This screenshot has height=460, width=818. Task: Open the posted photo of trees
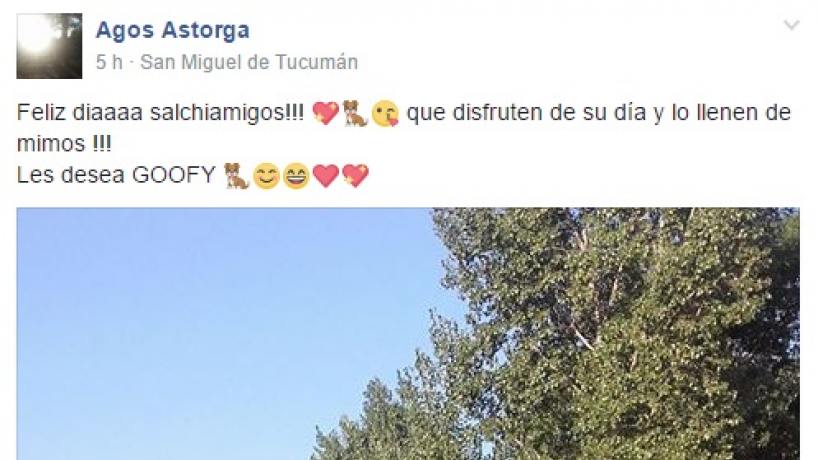[x=408, y=334]
